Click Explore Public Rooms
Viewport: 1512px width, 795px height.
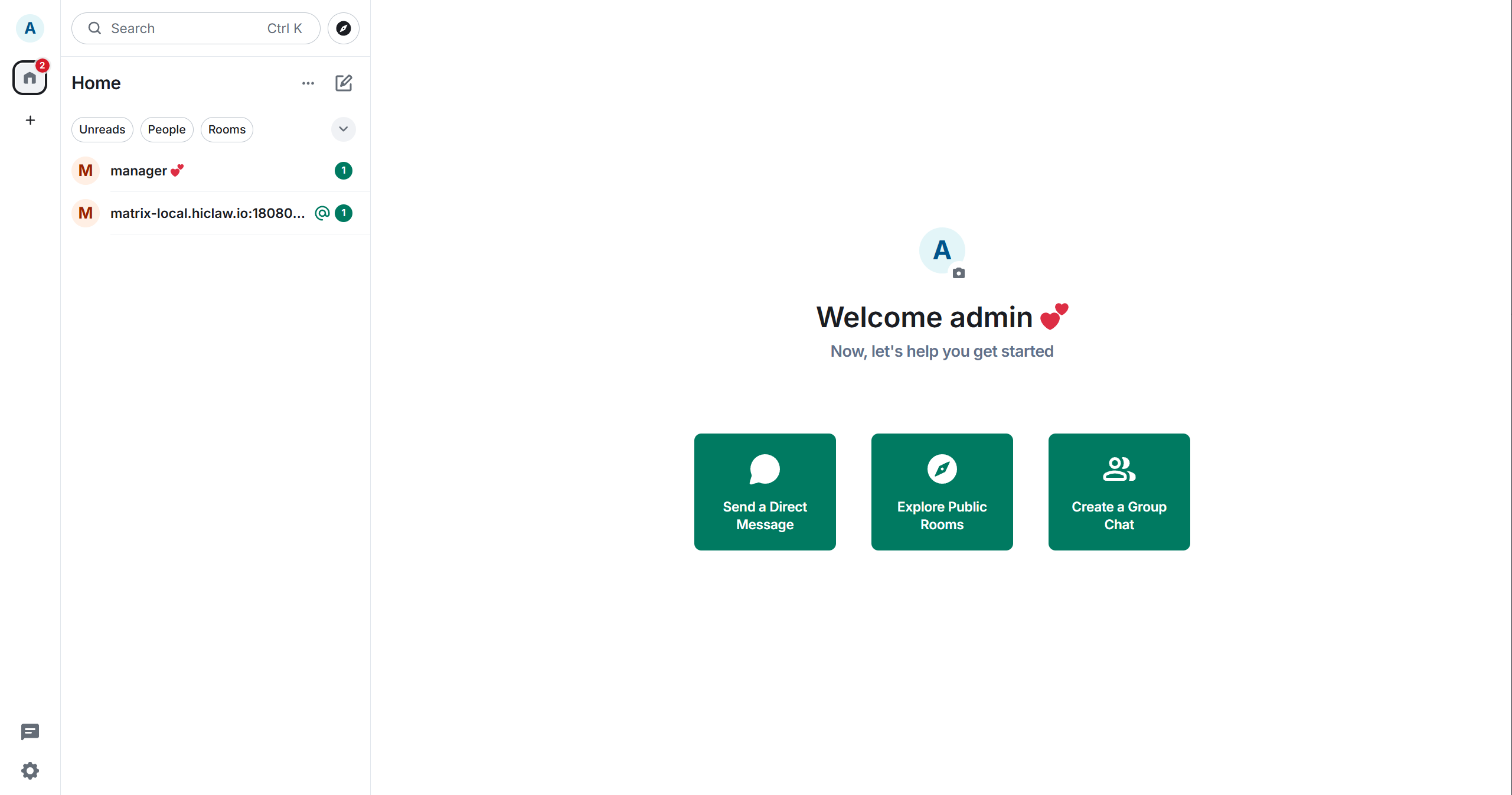coord(941,491)
